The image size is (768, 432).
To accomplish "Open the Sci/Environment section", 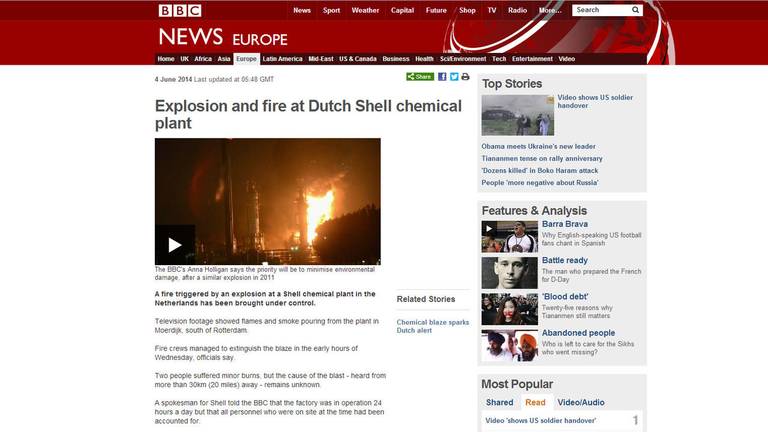I will coord(463,59).
